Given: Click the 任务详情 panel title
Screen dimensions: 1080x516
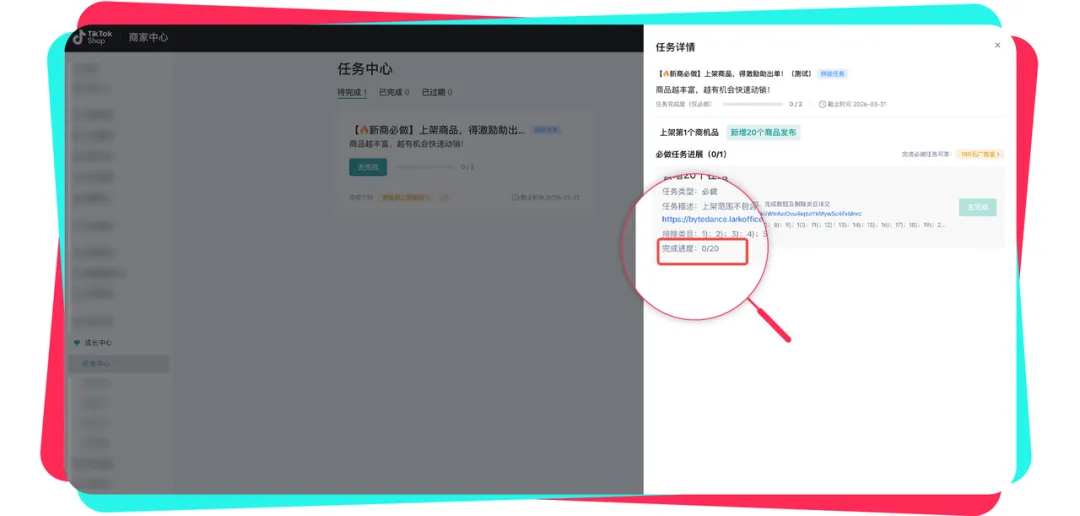Looking at the screenshot, I should click(x=675, y=47).
